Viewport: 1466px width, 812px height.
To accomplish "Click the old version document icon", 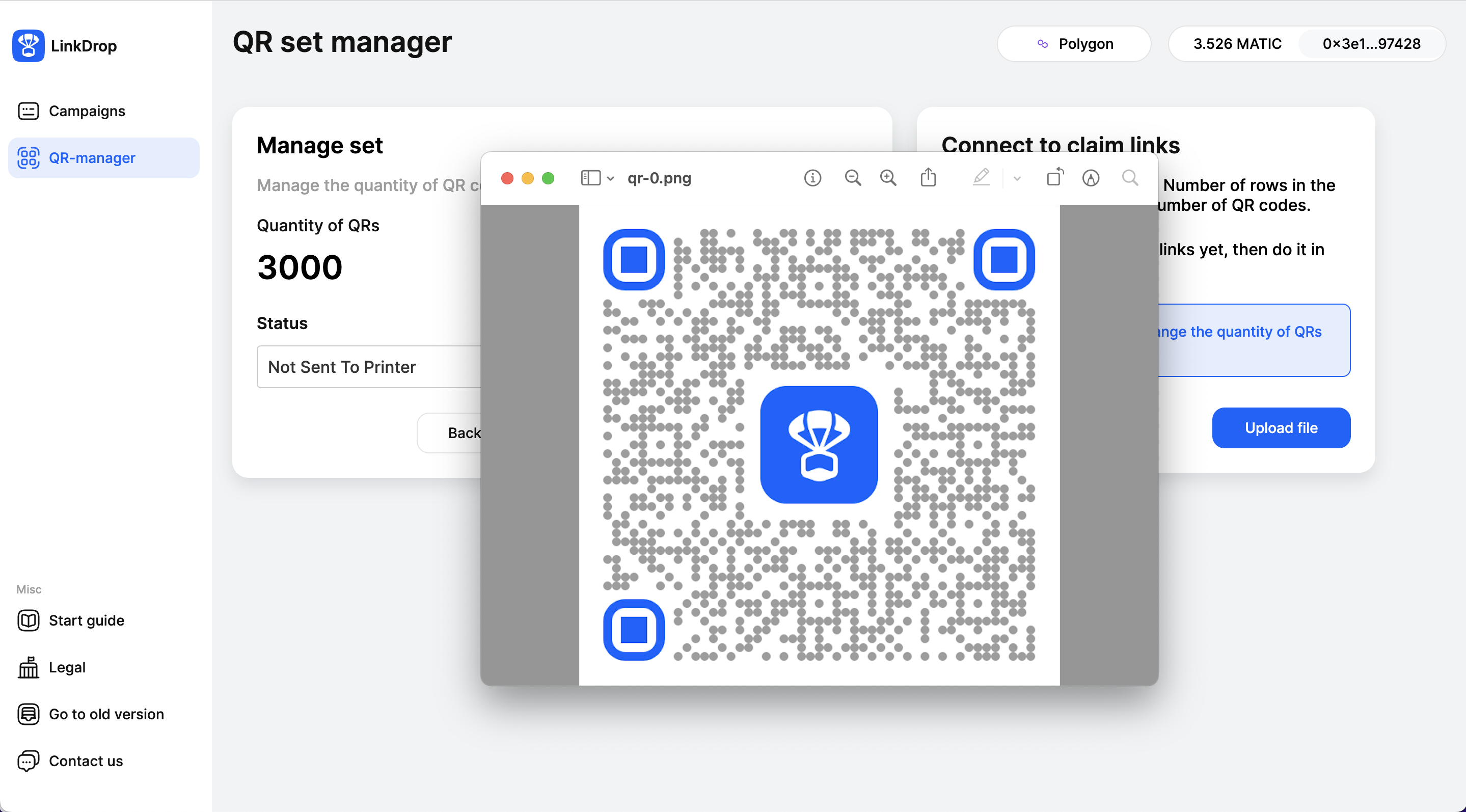I will (28, 714).
